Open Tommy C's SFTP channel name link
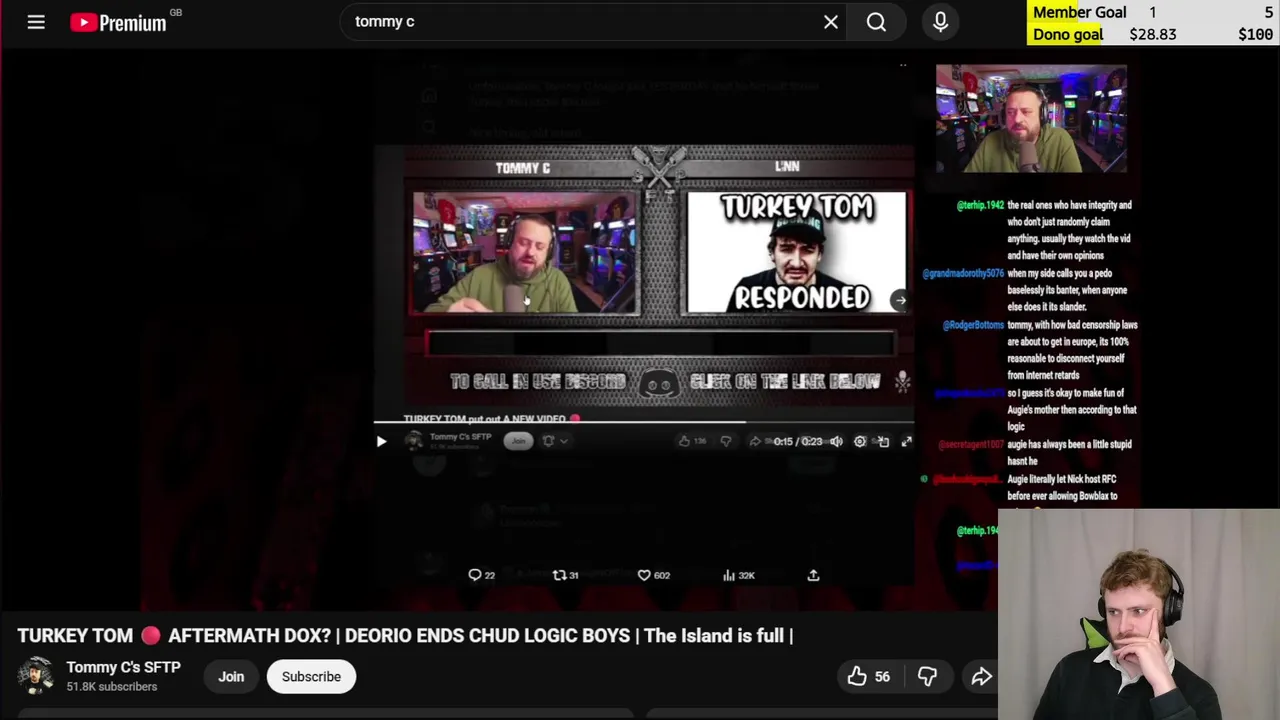The height and width of the screenshot is (720, 1280). click(x=123, y=667)
